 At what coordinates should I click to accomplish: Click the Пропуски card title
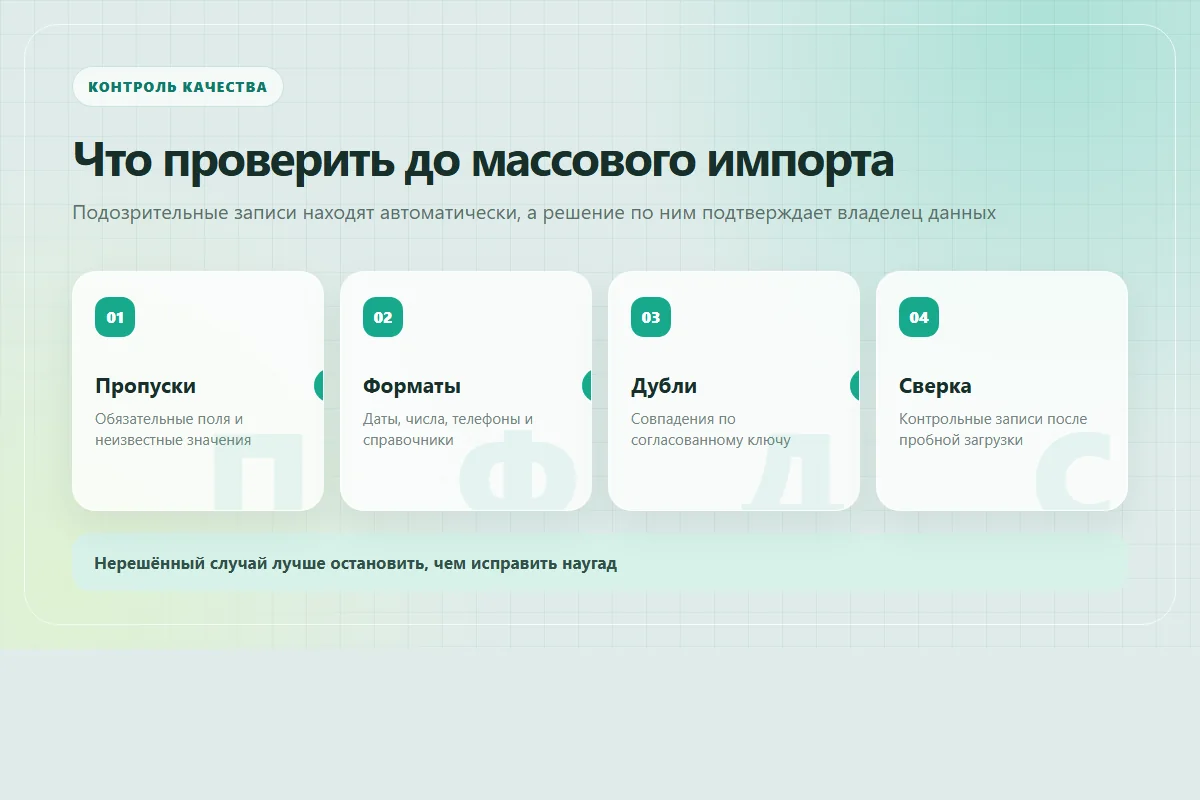[x=145, y=386]
